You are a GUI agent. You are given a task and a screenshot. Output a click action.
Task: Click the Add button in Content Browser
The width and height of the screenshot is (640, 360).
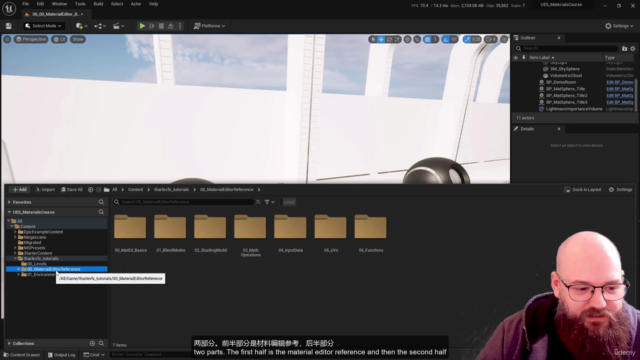[x=20, y=190]
